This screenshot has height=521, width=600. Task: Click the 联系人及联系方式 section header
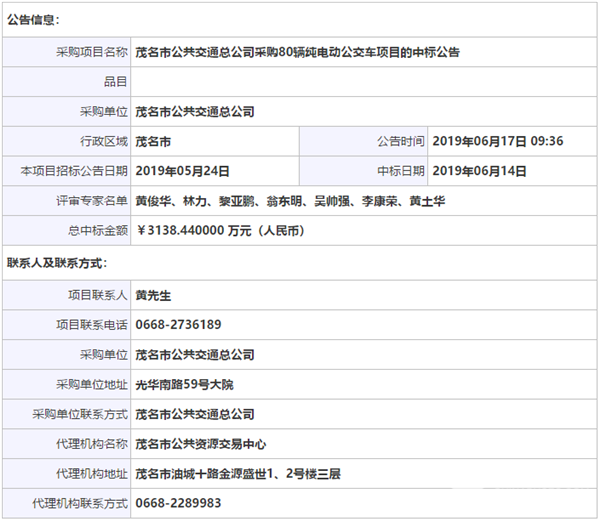pyautogui.click(x=57, y=263)
